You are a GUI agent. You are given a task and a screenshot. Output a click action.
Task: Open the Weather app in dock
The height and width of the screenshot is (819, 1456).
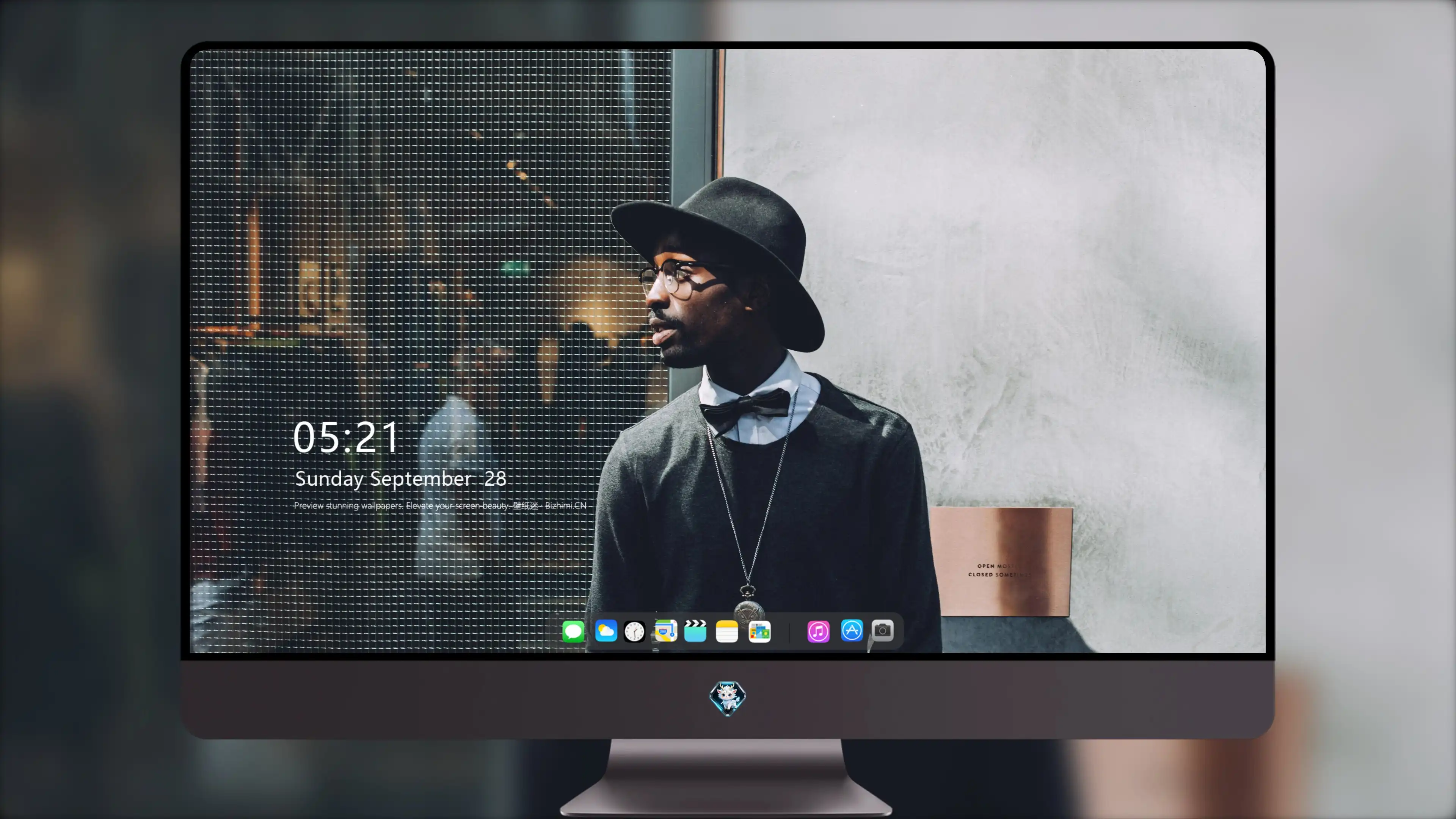(x=606, y=631)
